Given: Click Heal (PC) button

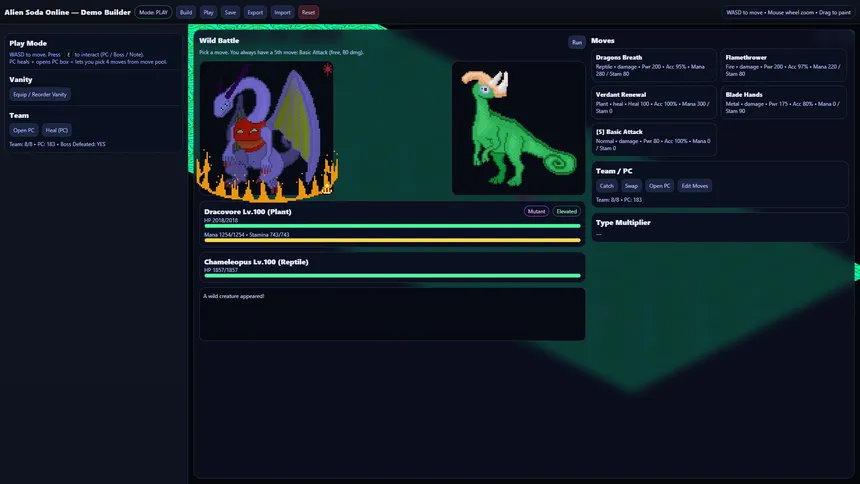Looking at the screenshot, I should [x=56, y=130].
